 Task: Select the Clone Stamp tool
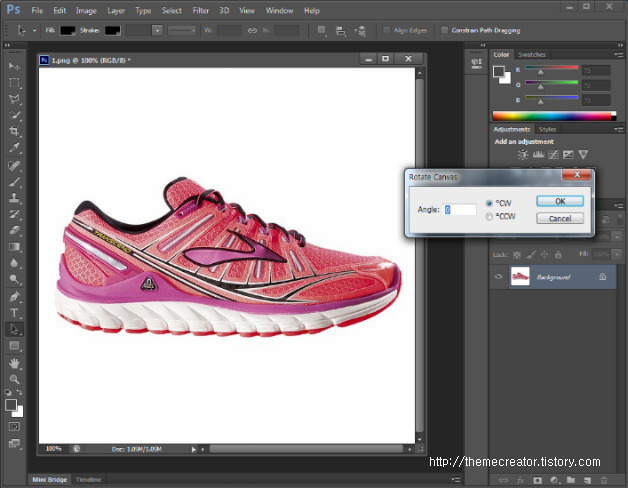[x=14, y=198]
